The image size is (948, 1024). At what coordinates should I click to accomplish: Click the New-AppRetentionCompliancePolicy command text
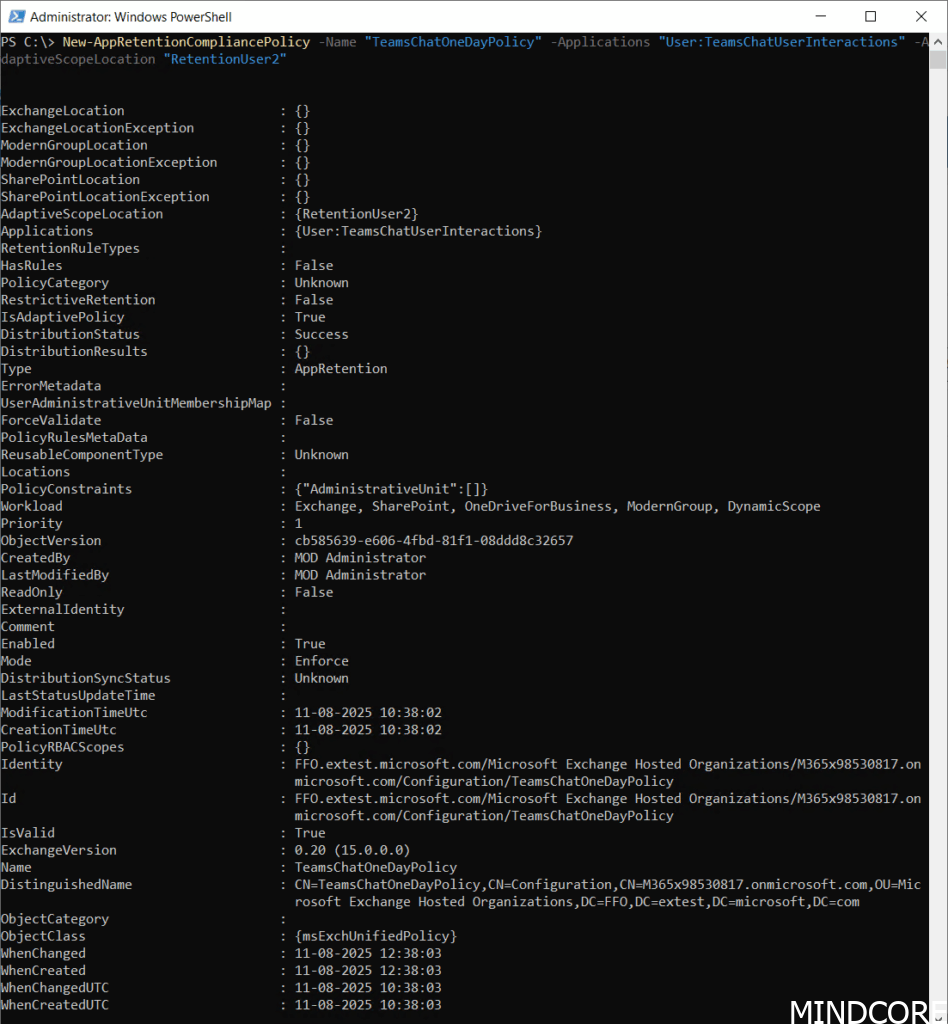(185, 42)
